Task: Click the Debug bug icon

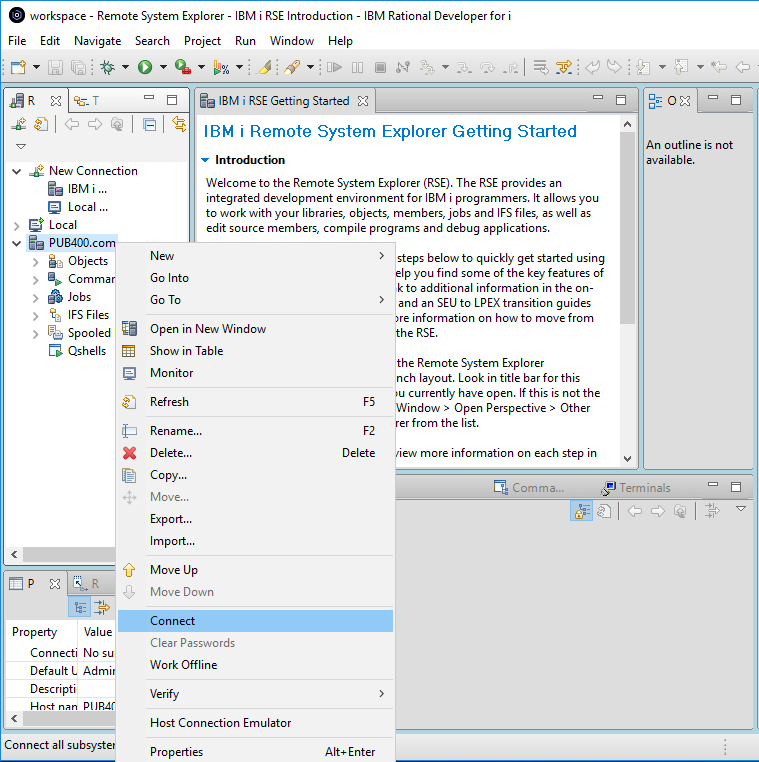Action: coord(107,67)
